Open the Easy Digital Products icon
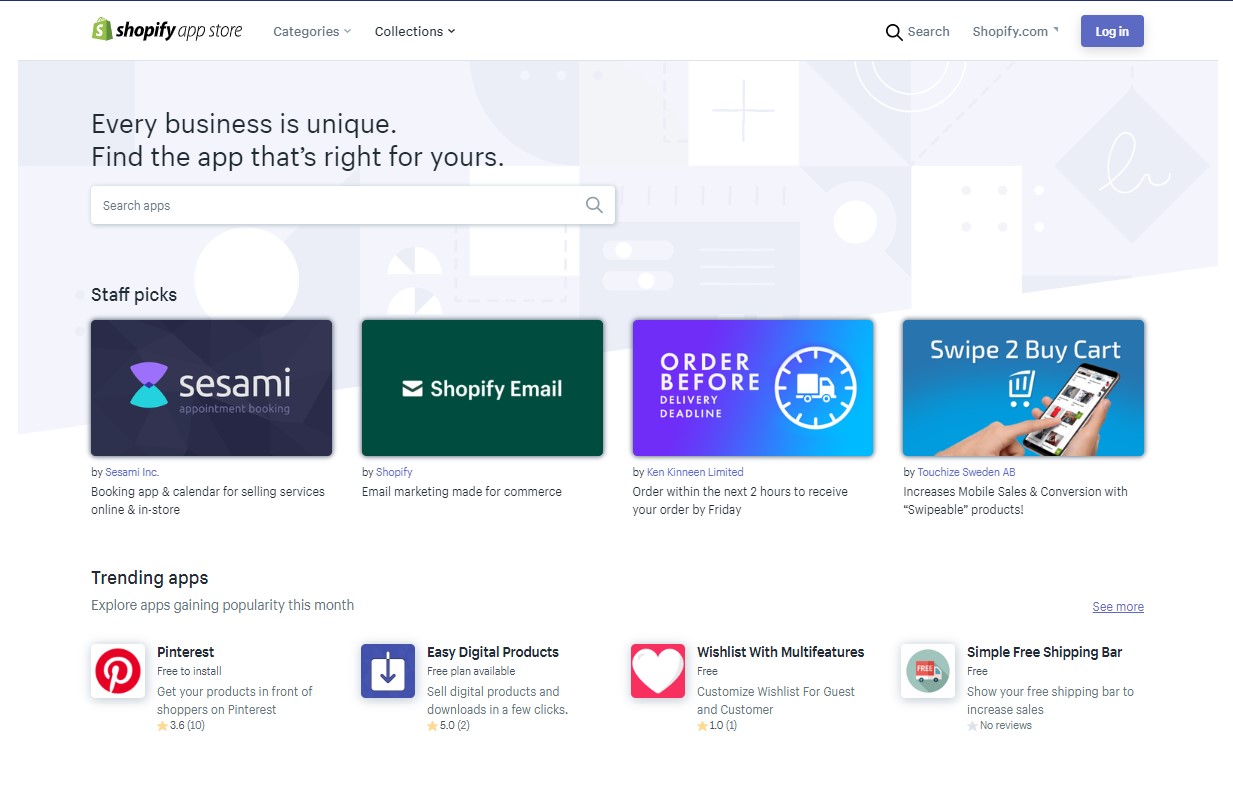The image size is (1233, 792). (x=388, y=671)
